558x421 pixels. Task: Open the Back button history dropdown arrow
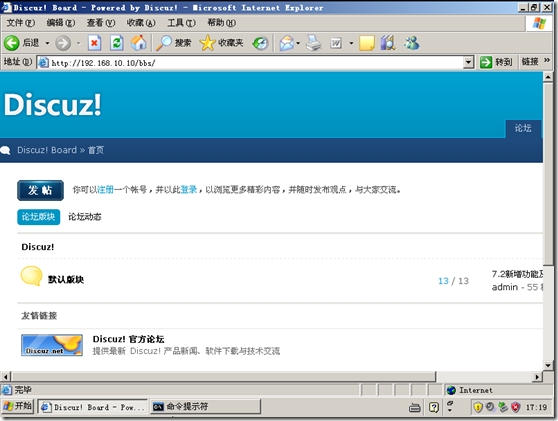click(x=47, y=43)
